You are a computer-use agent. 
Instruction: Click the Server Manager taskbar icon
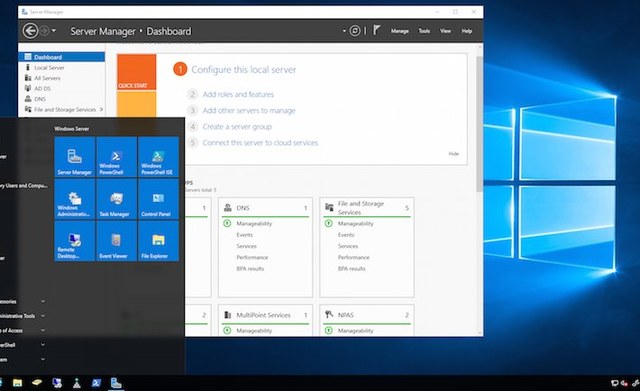pyautogui.click(x=116, y=383)
